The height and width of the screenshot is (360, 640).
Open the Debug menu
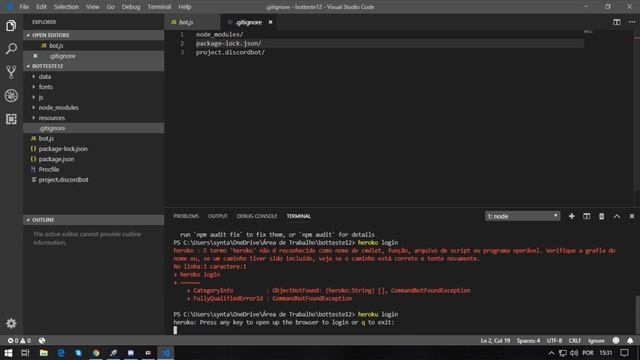click(131, 7)
